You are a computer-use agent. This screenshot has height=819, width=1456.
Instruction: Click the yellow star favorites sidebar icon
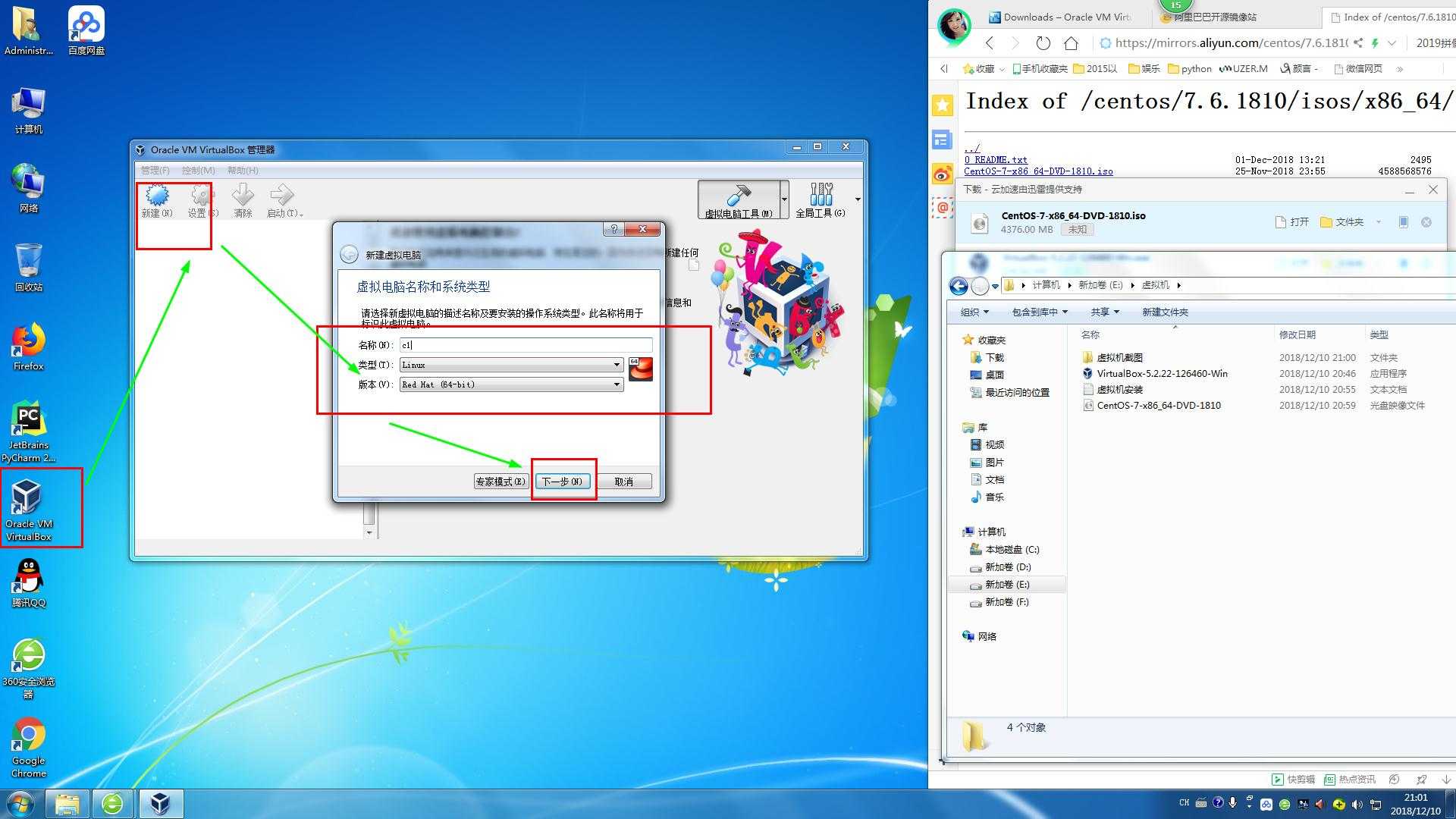coord(943,105)
